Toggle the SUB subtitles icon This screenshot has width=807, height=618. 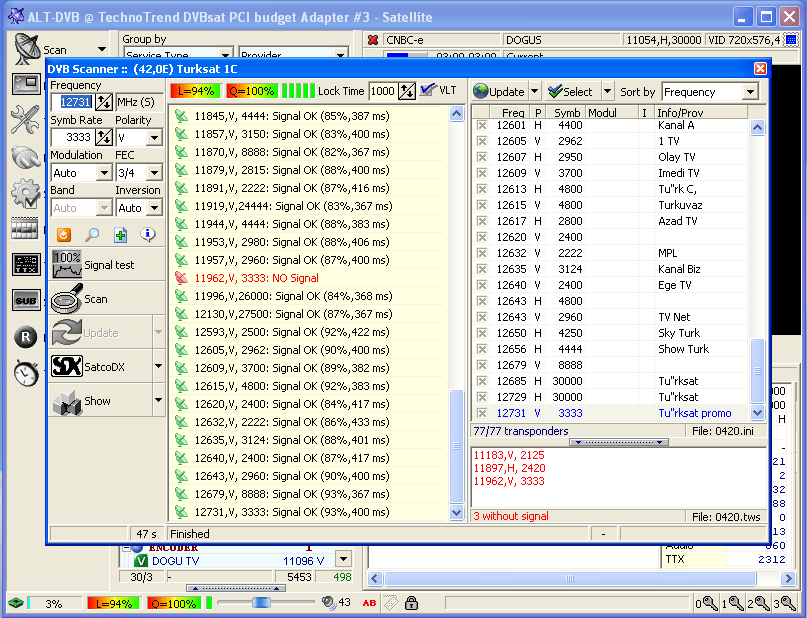click(26, 300)
